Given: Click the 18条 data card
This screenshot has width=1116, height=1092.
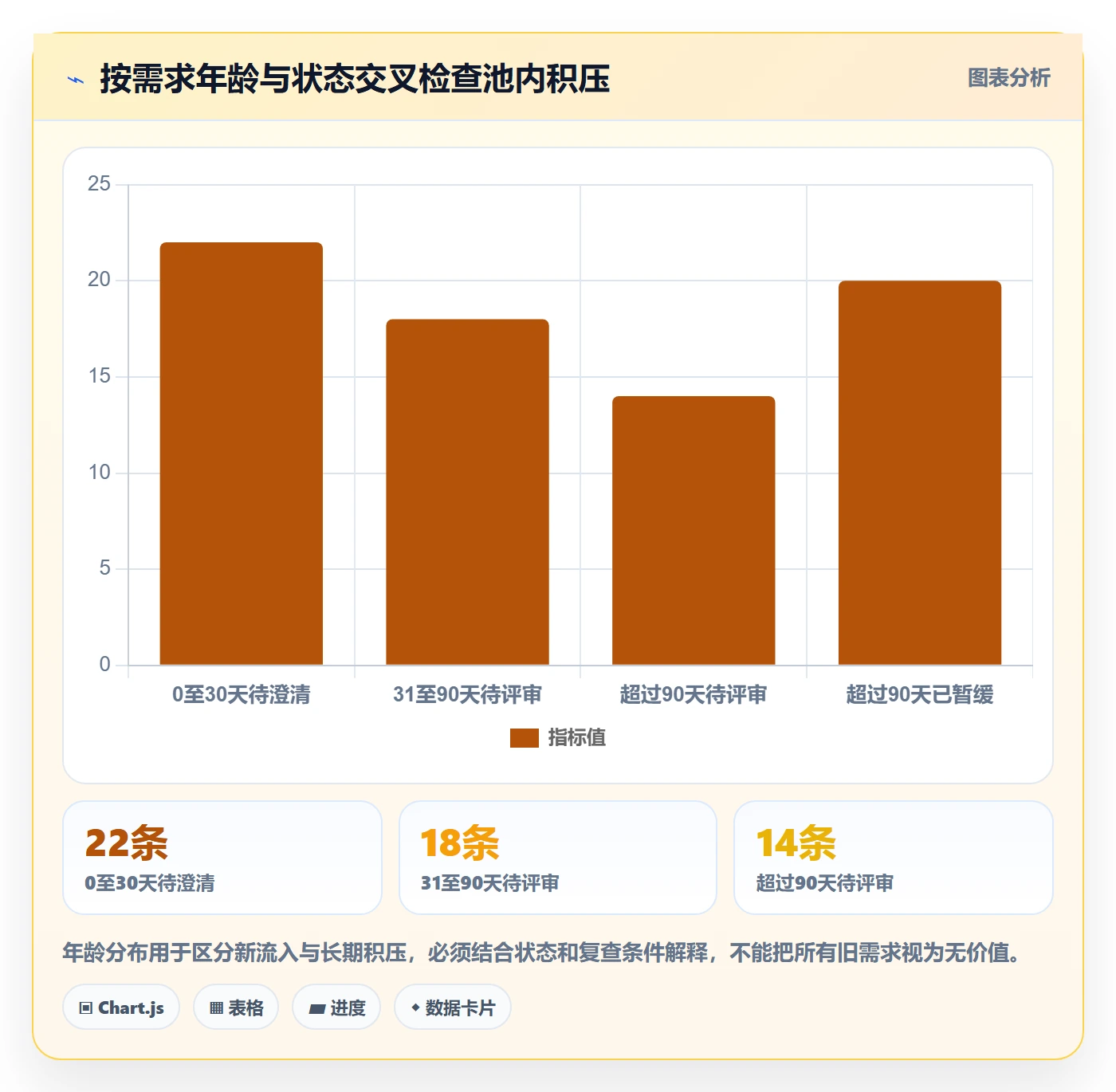Looking at the screenshot, I should click(x=558, y=858).
